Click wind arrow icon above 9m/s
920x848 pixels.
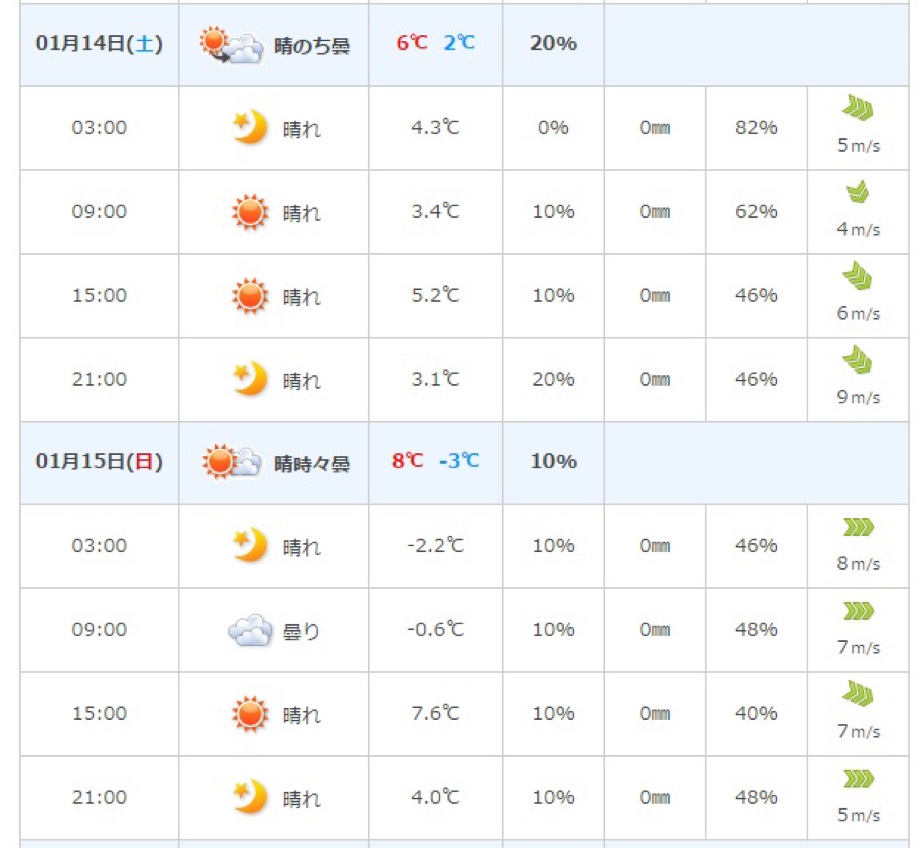858,360
